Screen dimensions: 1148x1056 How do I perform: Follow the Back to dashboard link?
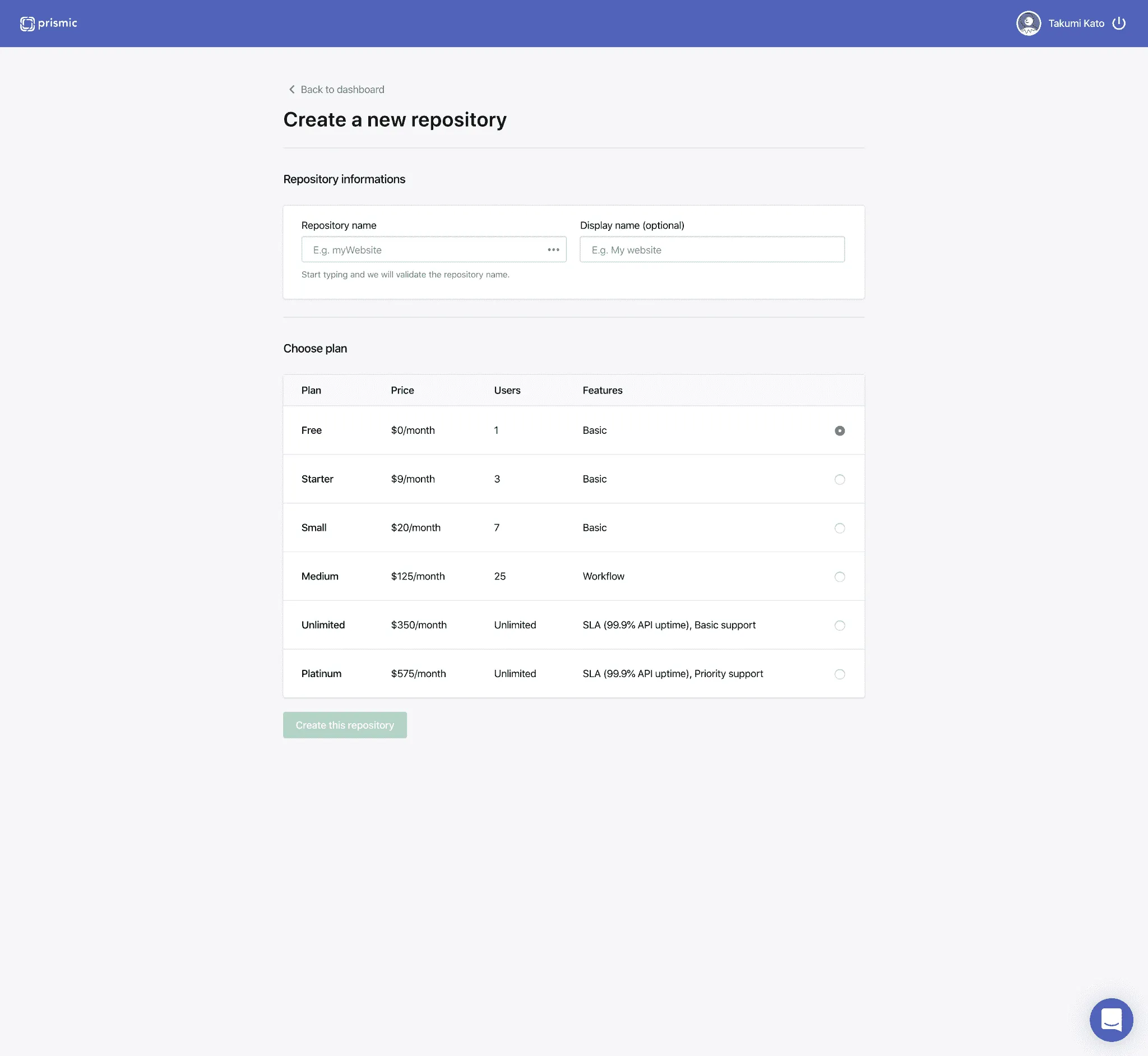click(x=342, y=90)
